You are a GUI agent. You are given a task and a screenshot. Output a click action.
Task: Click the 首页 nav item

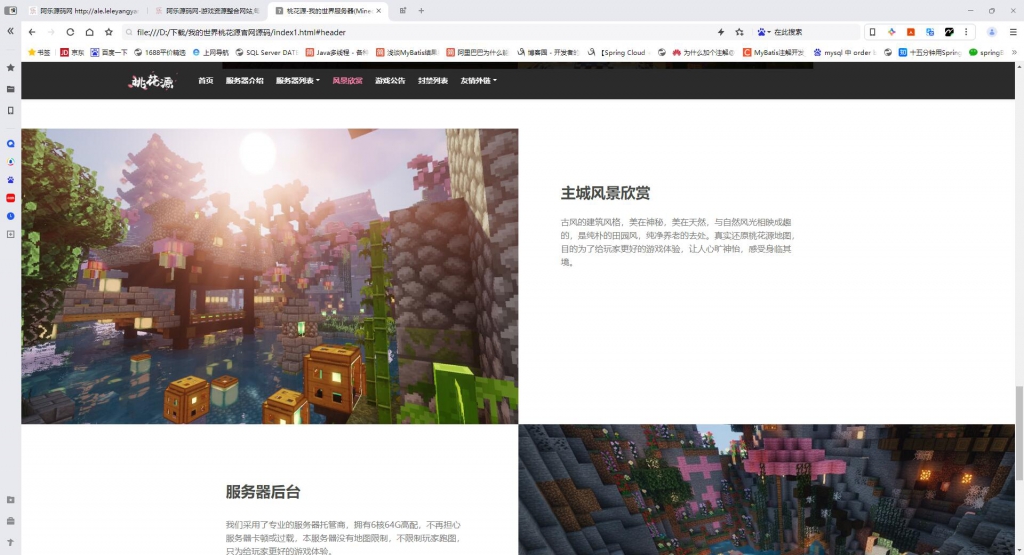[x=206, y=81]
